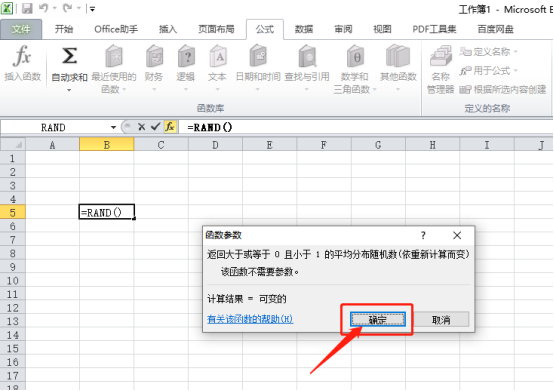Viewport: 554px width, 391px height.
Task: Click the Undo icon in quick access toolbar
Action: point(43,8)
